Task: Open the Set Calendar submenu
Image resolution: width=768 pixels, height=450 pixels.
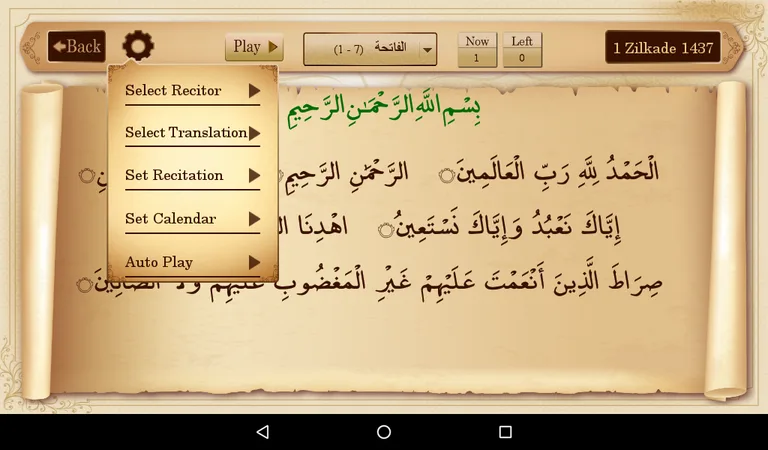Action: click(192, 219)
